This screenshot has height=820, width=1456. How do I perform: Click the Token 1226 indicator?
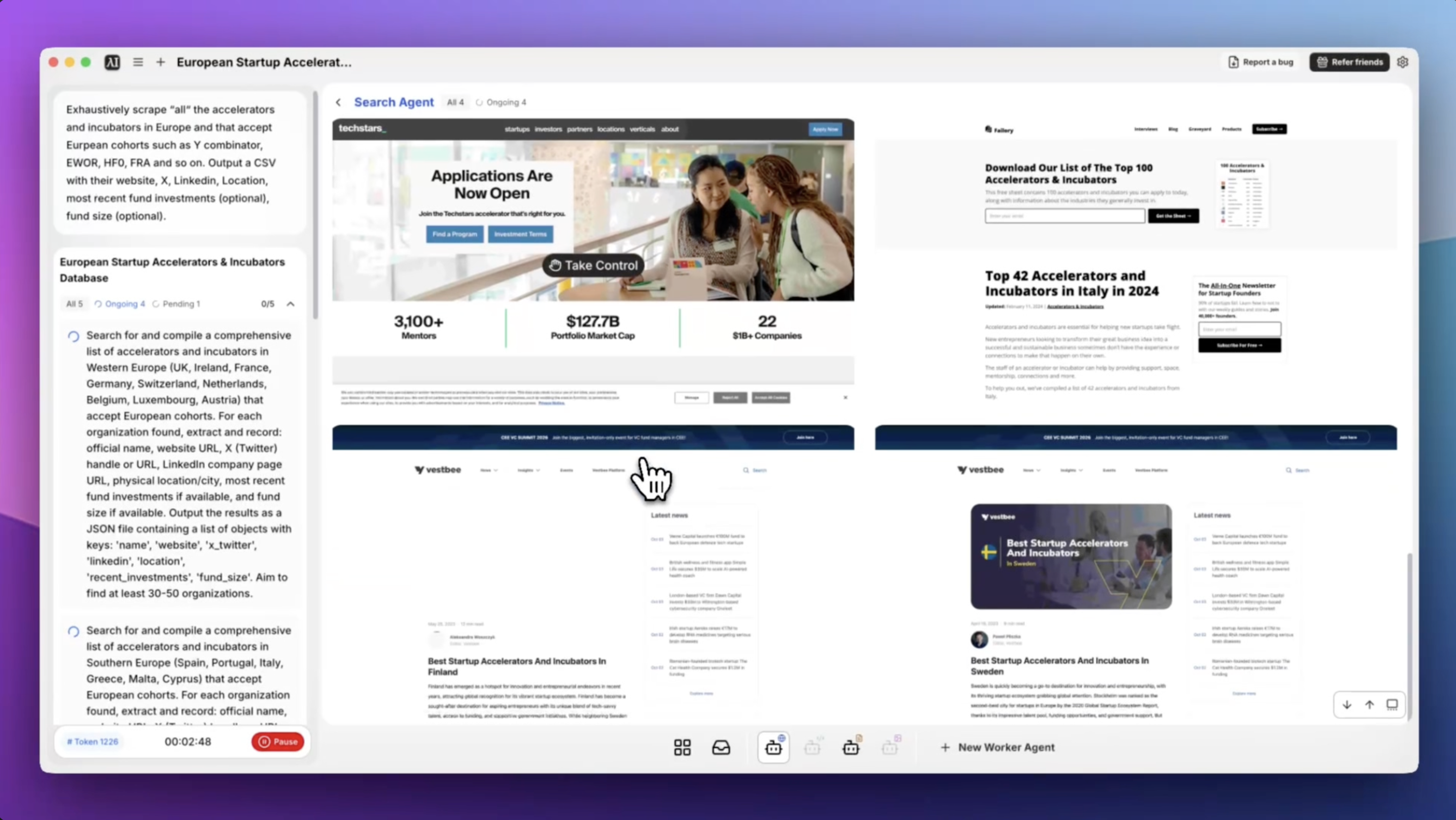coord(93,741)
